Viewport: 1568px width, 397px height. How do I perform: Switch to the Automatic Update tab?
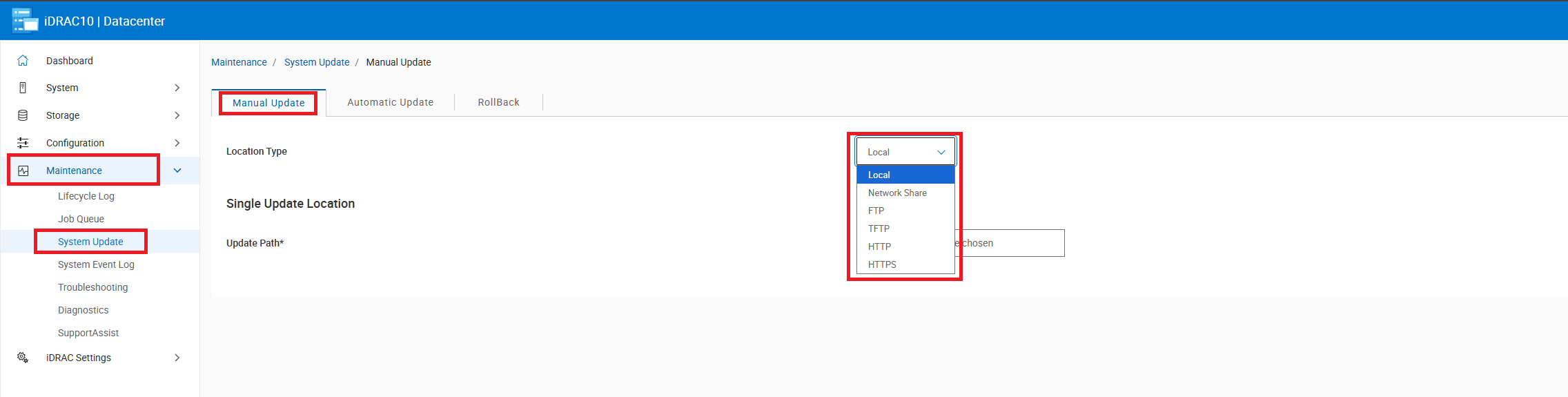[391, 102]
